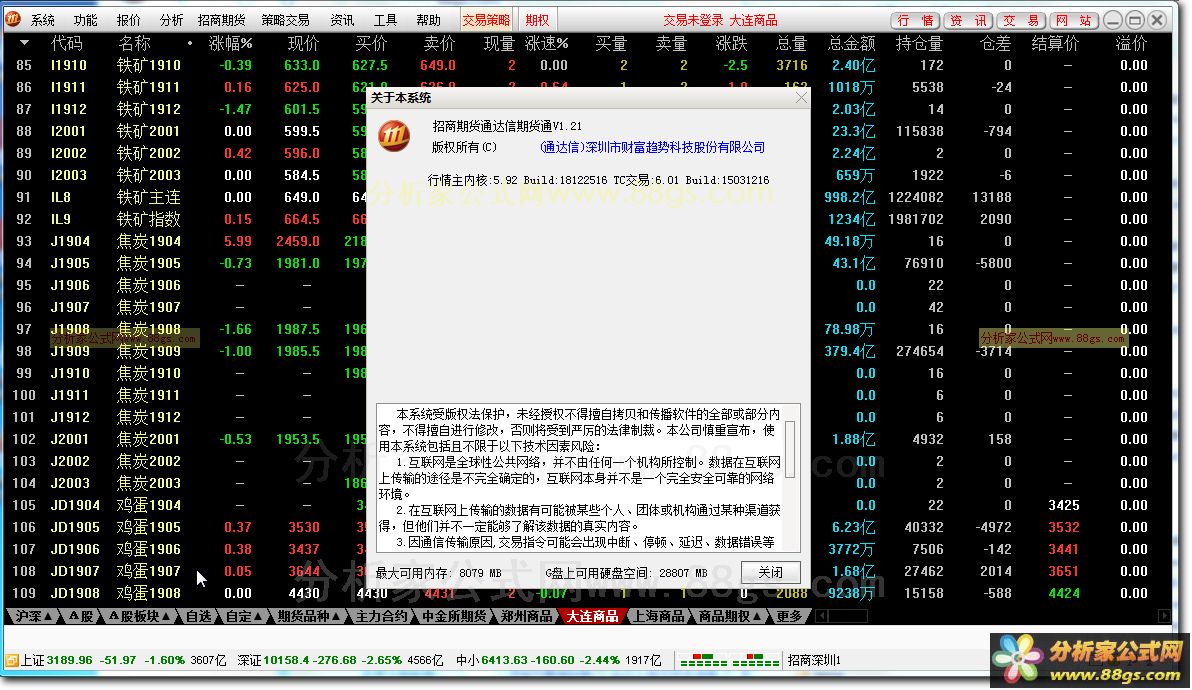Image resolution: width=1192 pixels, height=690 pixels.
Task: Open the 帮助 menu
Action: (x=428, y=21)
